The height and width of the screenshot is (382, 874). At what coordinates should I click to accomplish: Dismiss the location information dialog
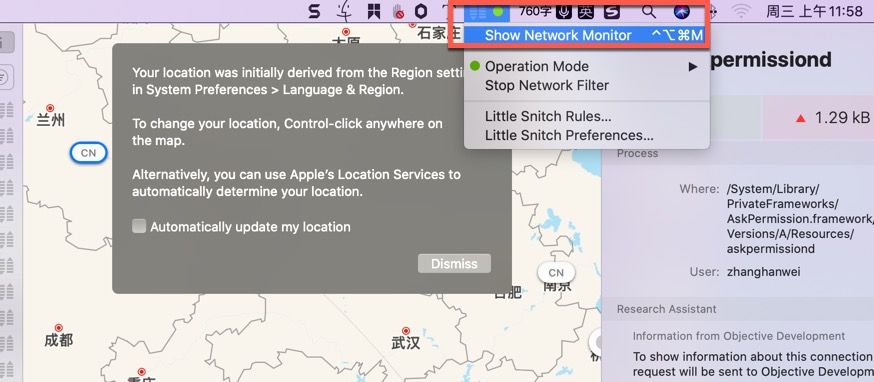click(x=454, y=264)
